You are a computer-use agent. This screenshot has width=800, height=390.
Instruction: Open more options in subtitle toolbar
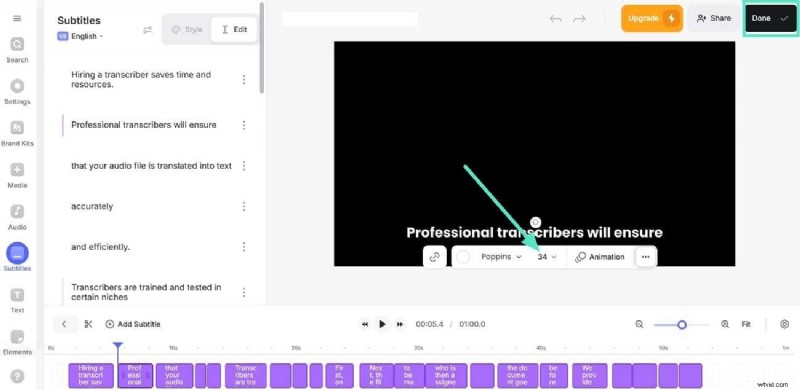pyautogui.click(x=646, y=257)
